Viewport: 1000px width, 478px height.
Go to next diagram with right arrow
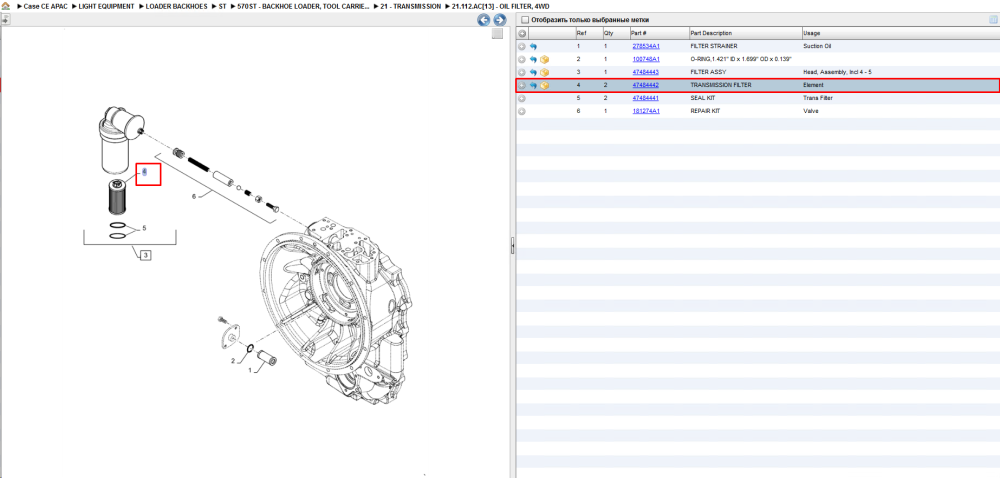499,20
